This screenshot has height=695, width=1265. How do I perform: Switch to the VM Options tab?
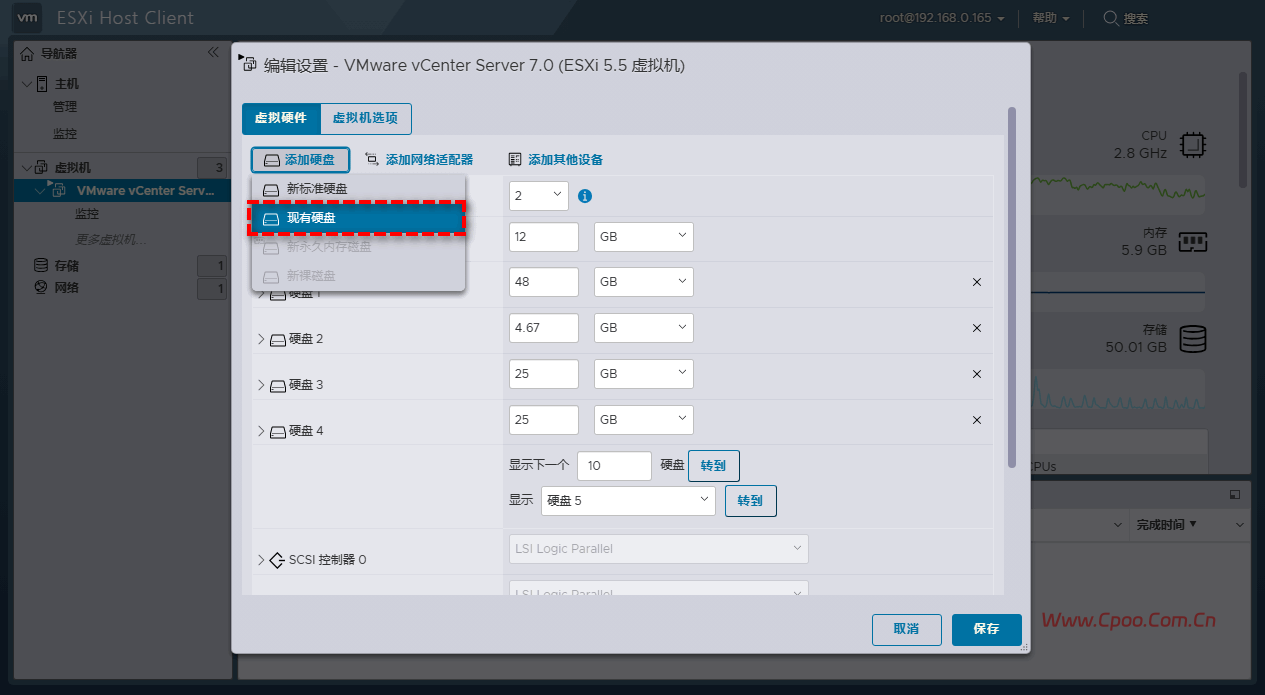click(365, 118)
